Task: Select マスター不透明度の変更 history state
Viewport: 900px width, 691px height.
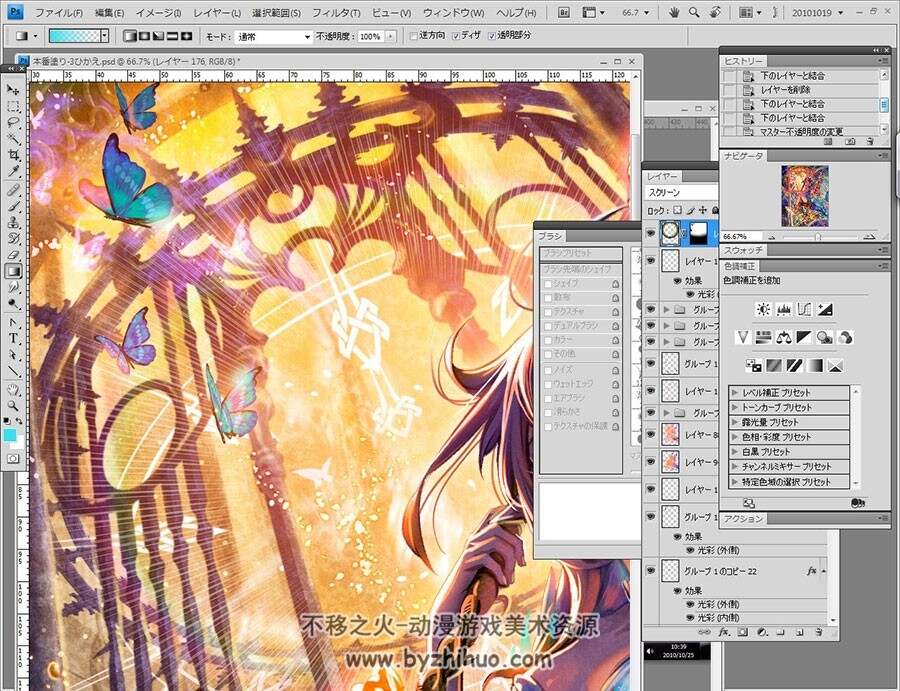Action: 801,131
